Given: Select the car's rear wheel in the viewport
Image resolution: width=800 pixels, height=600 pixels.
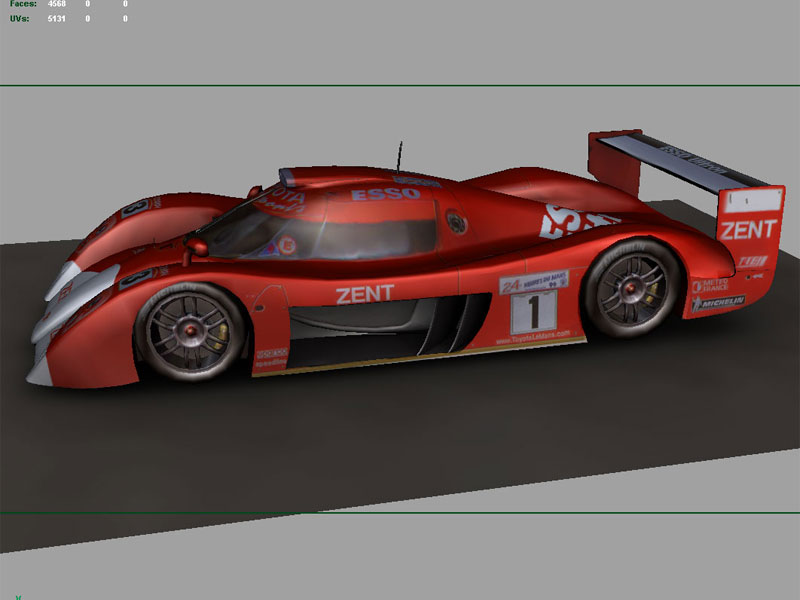Looking at the screenshot, I should coord(631,288).
